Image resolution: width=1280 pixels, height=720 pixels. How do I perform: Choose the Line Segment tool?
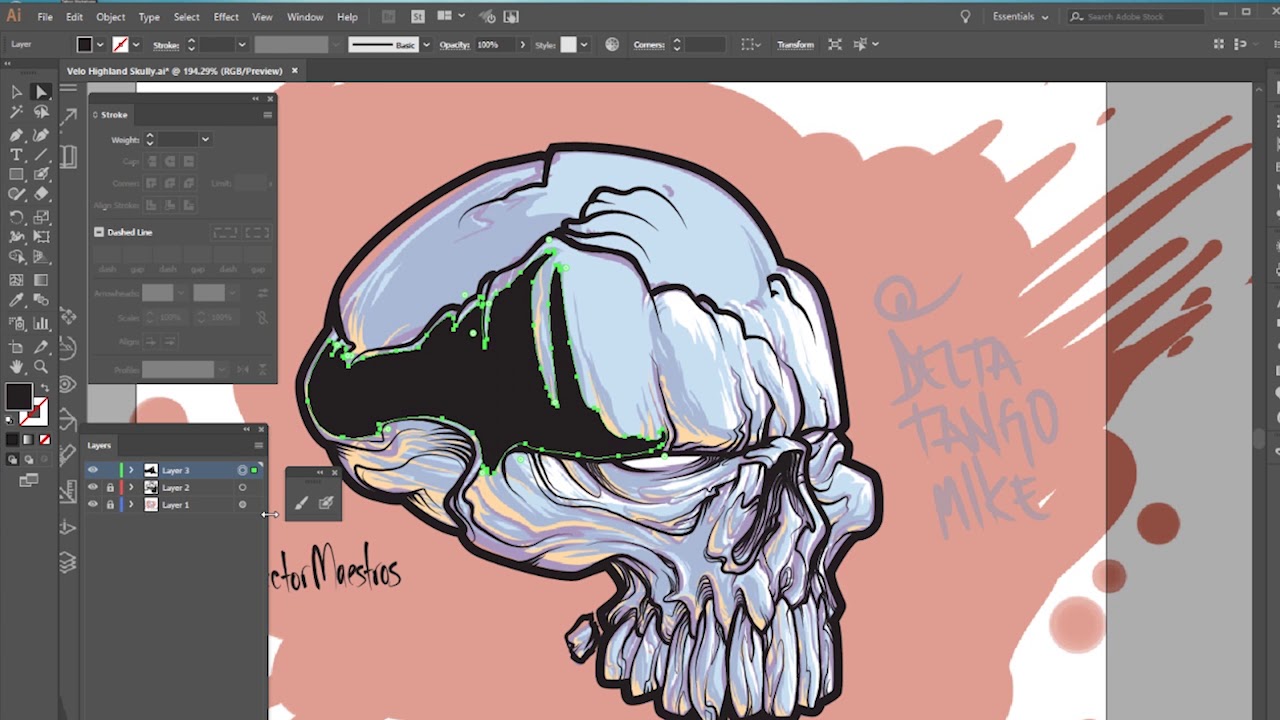(41, 155)
